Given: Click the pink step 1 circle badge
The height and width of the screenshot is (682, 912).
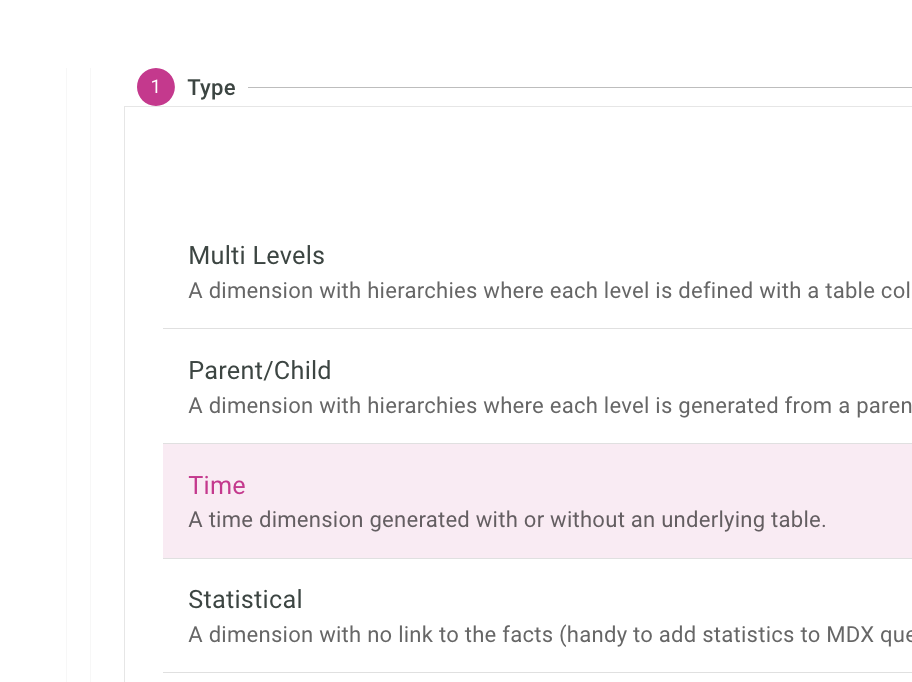Looking at the screenshot, I should (x=156, y=88).
